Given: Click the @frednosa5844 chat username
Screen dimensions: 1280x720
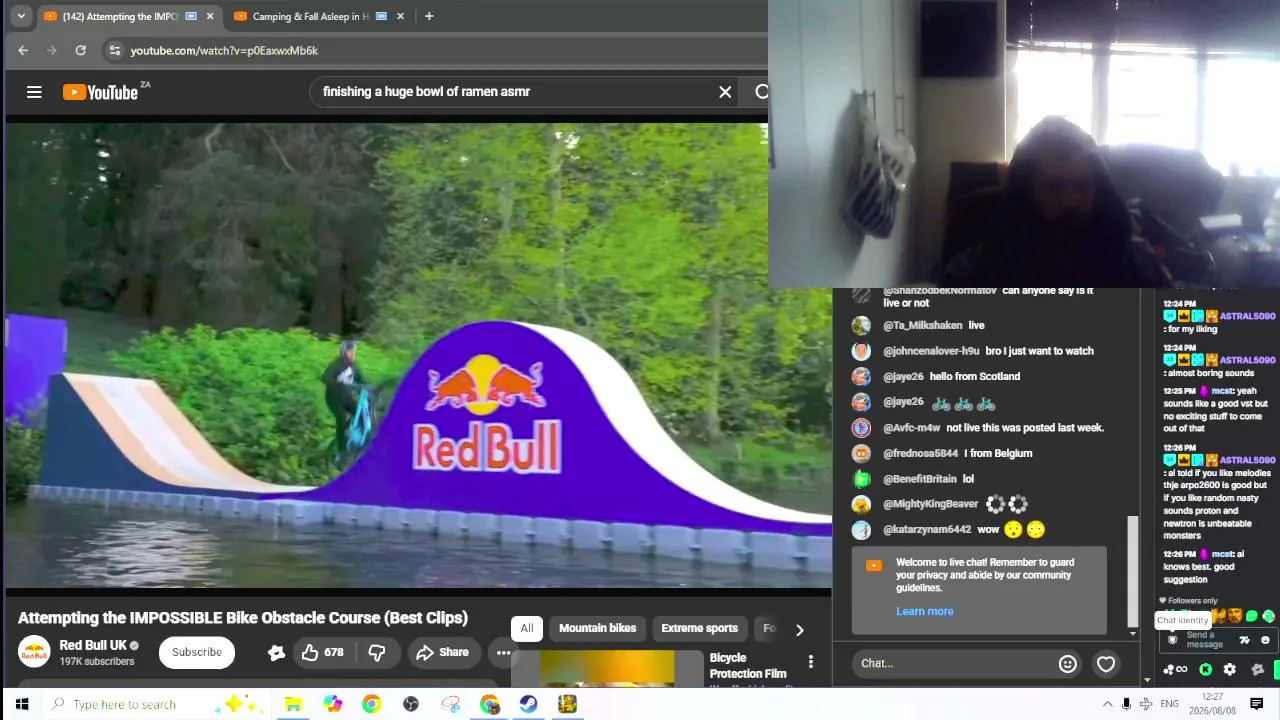Looking at the screenshot, I should click(x=921, y=453).
